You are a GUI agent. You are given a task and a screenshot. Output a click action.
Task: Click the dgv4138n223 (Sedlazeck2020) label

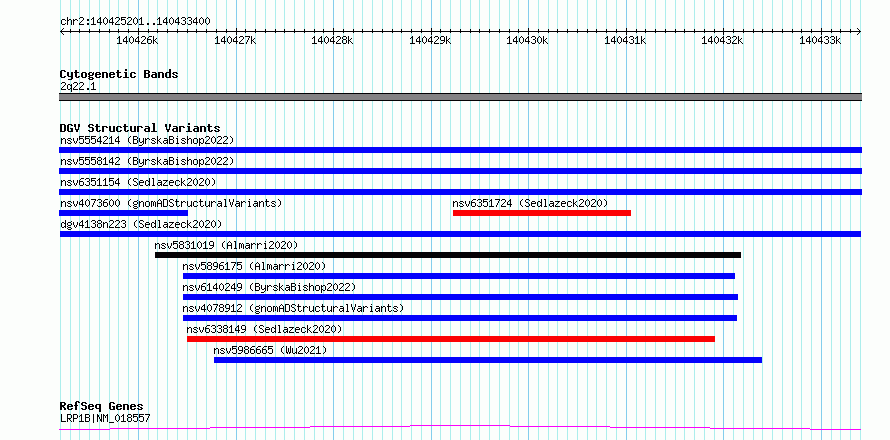[141, 224]
